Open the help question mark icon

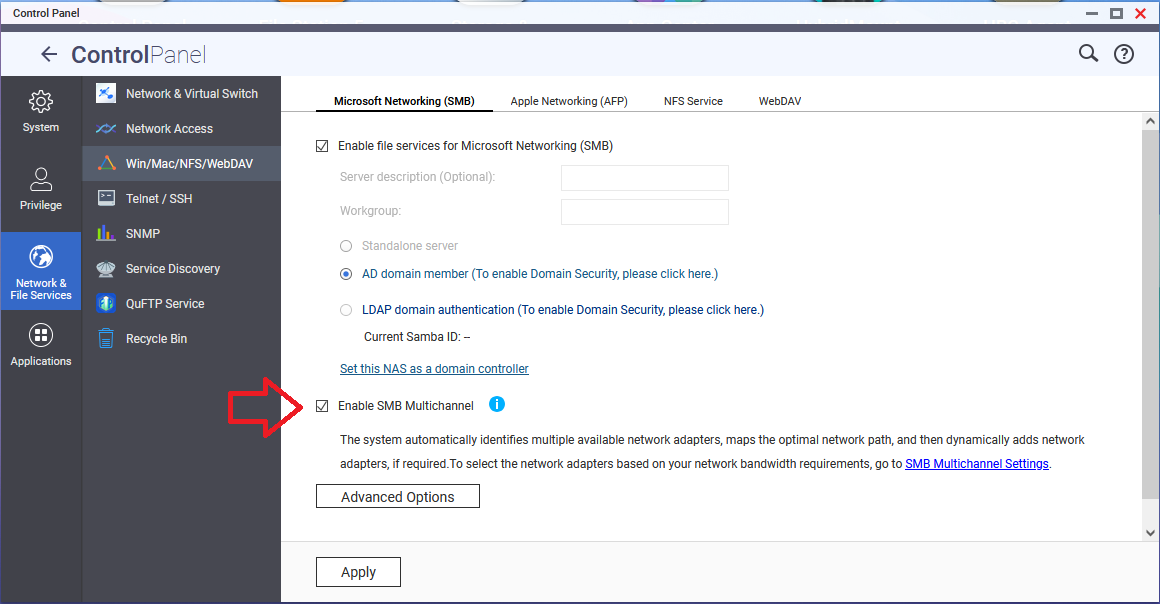pos(1124,54)
